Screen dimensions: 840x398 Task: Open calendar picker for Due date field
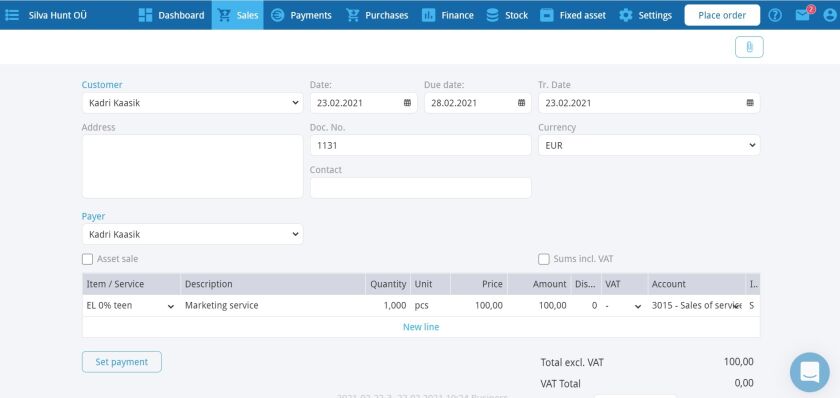tap(521, 103)
